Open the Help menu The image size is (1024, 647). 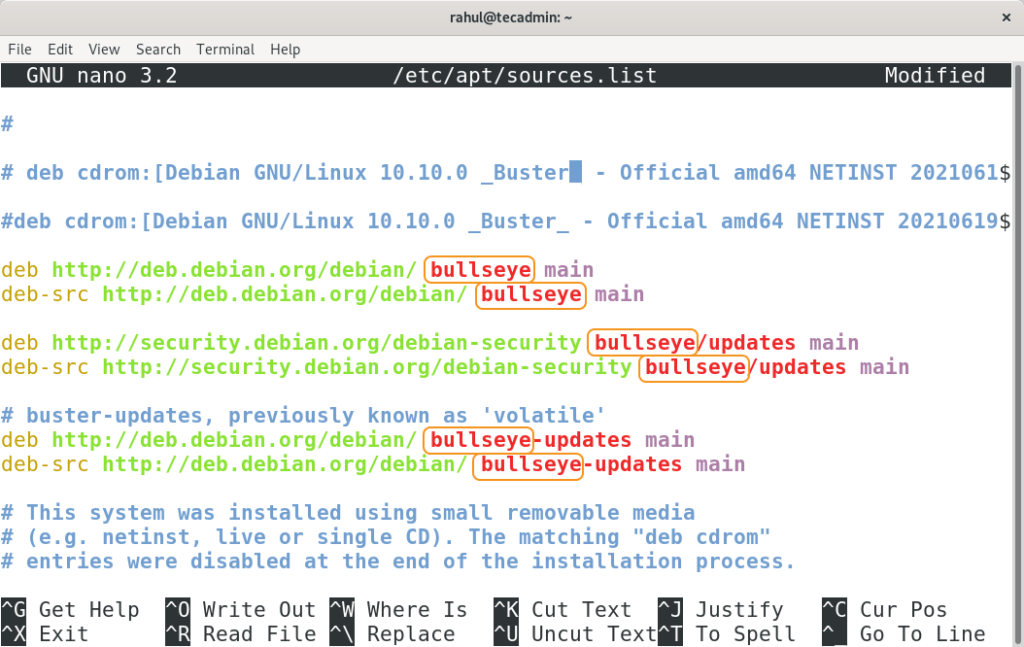285,49
